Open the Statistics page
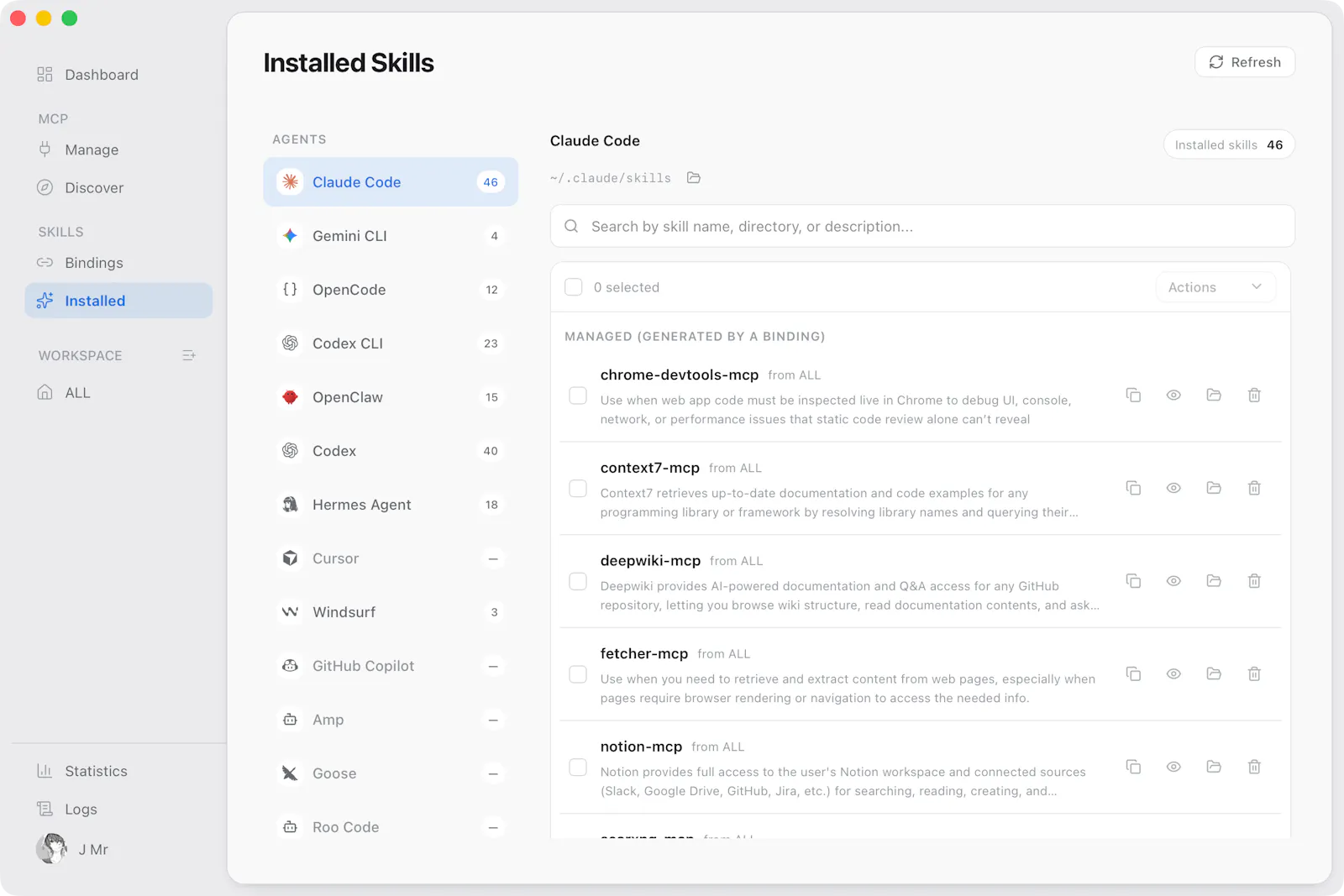This screenshot has height=896, width=1344. pyautogui.click(x=118, y=771)
